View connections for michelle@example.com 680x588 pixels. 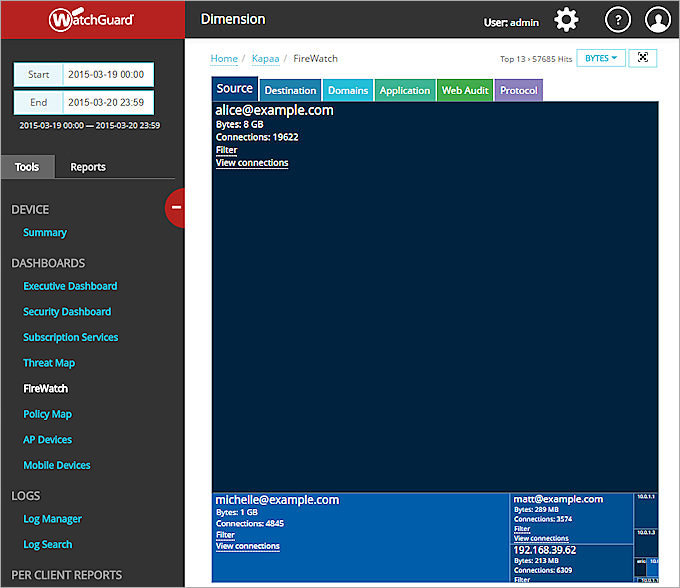247,546
